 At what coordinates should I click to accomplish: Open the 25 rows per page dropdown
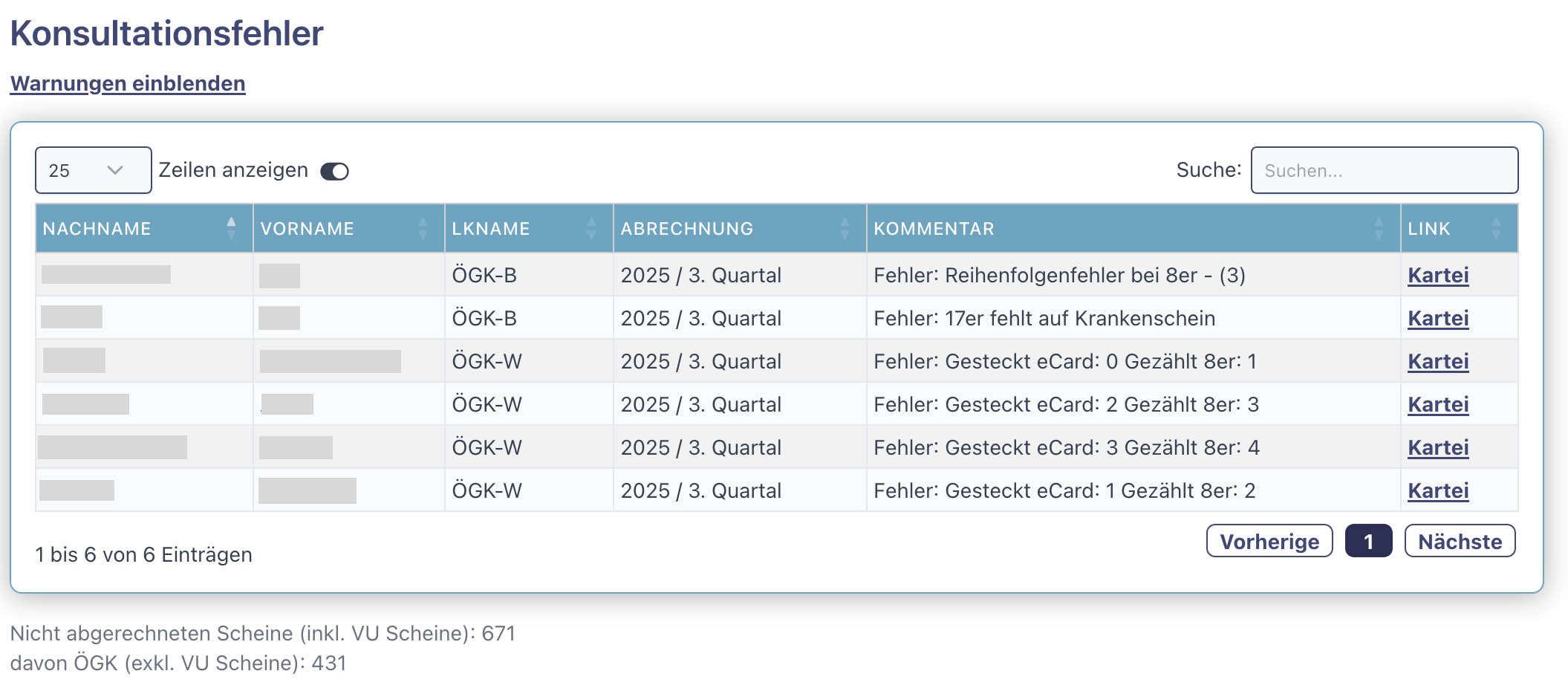pyautogui.click(x=93, y=171)
